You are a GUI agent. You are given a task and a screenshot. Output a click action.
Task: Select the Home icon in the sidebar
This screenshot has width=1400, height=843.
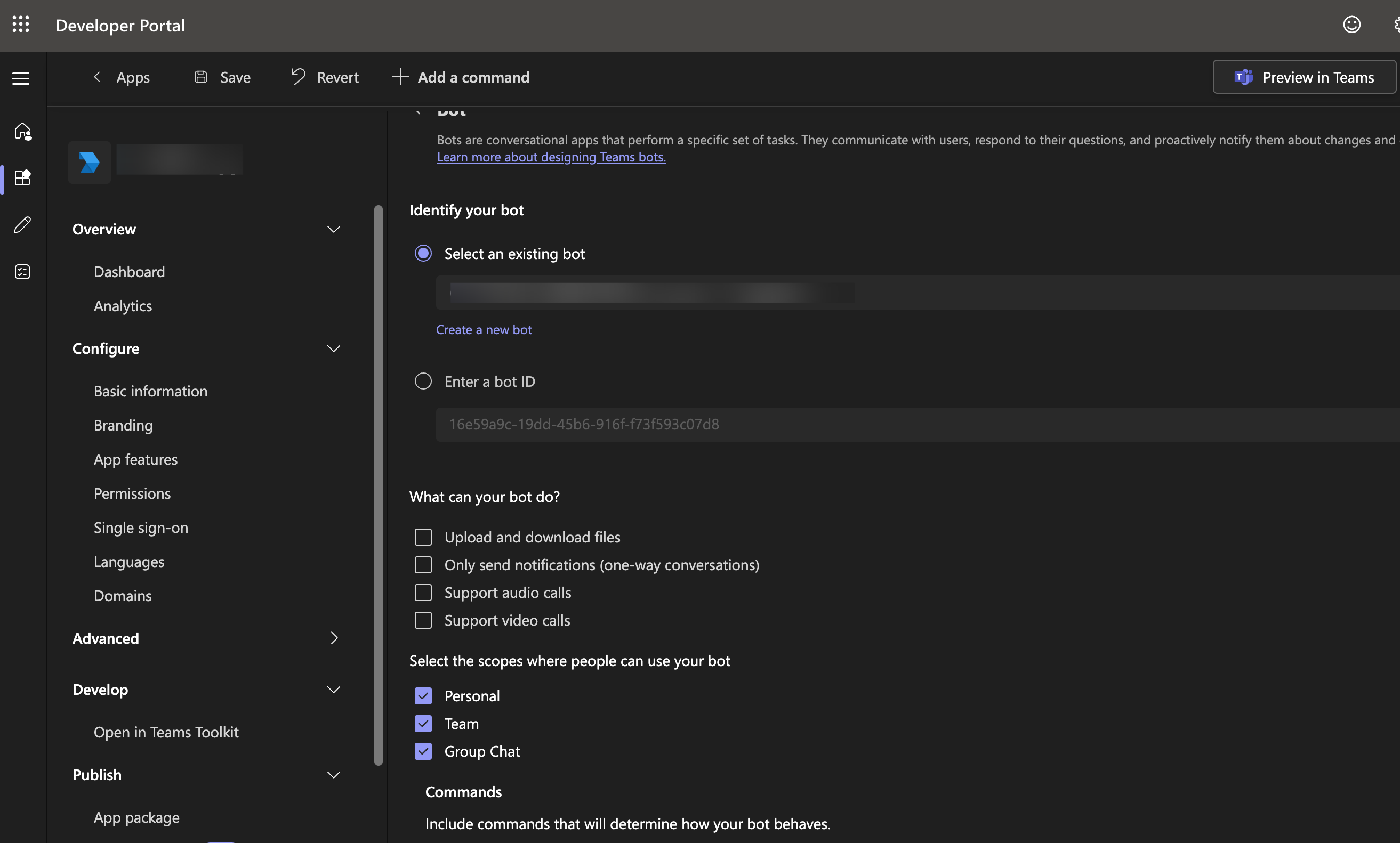[23, 131]
